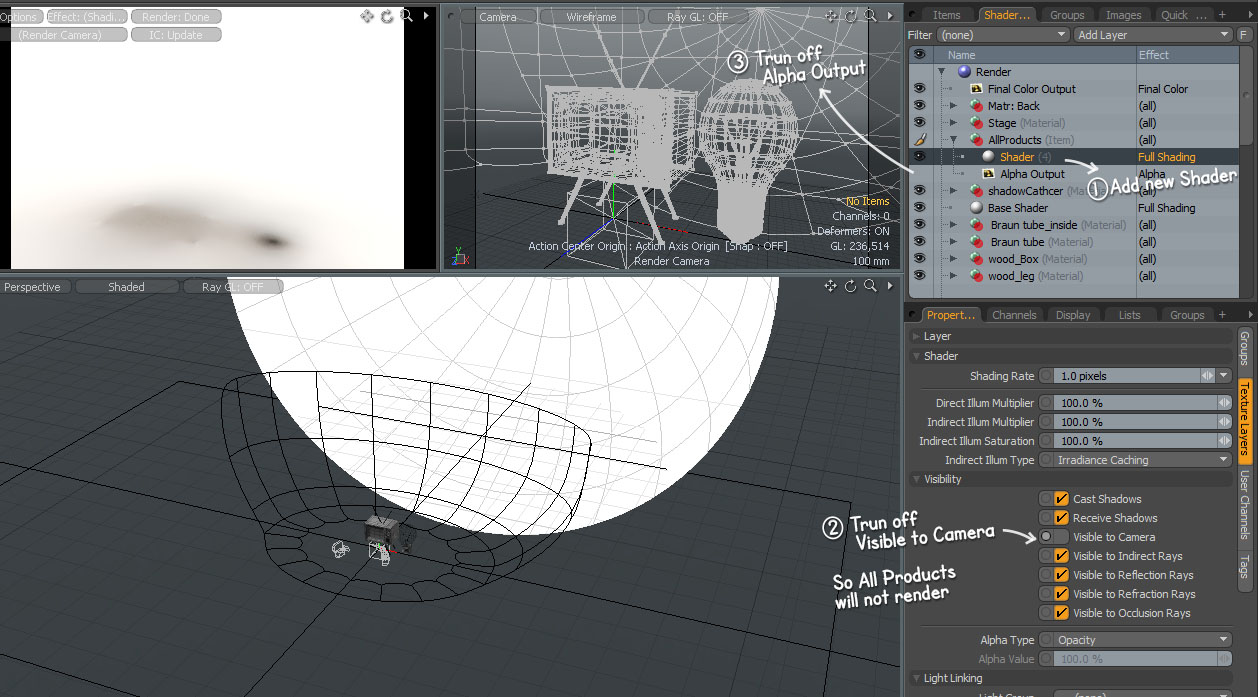Hide the Stage material layer eye toggle
The width and height of the screenshot is (1258, 697).
point(919,123)
